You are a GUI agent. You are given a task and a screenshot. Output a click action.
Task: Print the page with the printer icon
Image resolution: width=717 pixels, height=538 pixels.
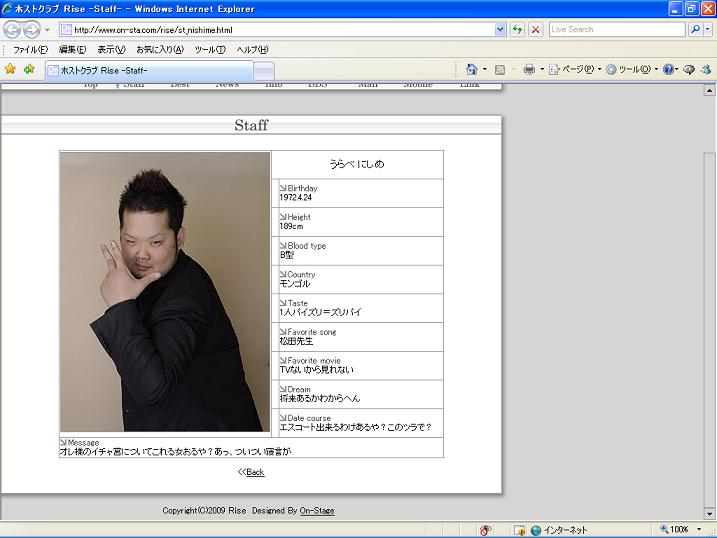(529, 69)
